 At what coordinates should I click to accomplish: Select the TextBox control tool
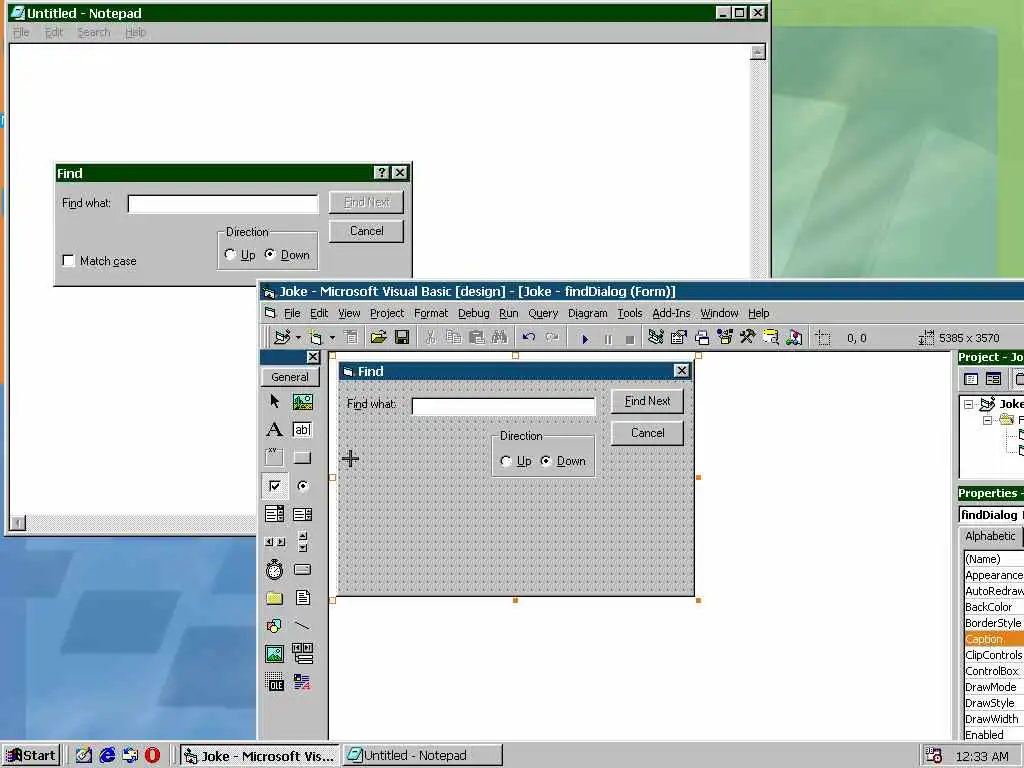tap(302, 429)
